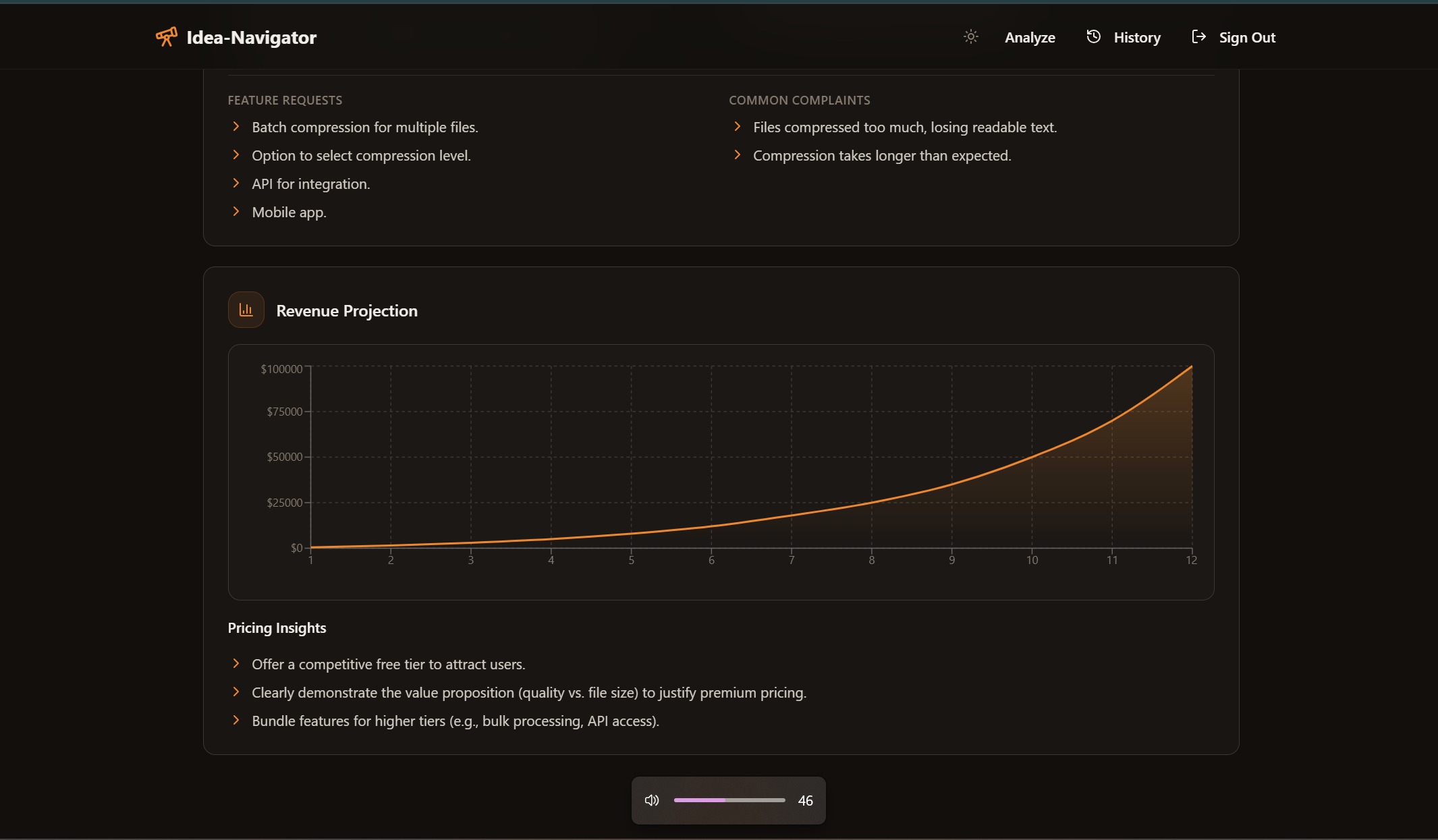Click the volume slider track
The height and width of the screenshot is (840, 1438).
tap(729, 800)
